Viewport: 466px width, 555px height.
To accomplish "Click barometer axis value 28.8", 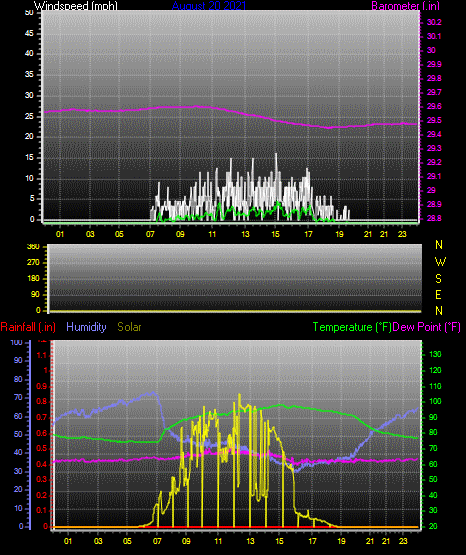I will tap(434, 218).
